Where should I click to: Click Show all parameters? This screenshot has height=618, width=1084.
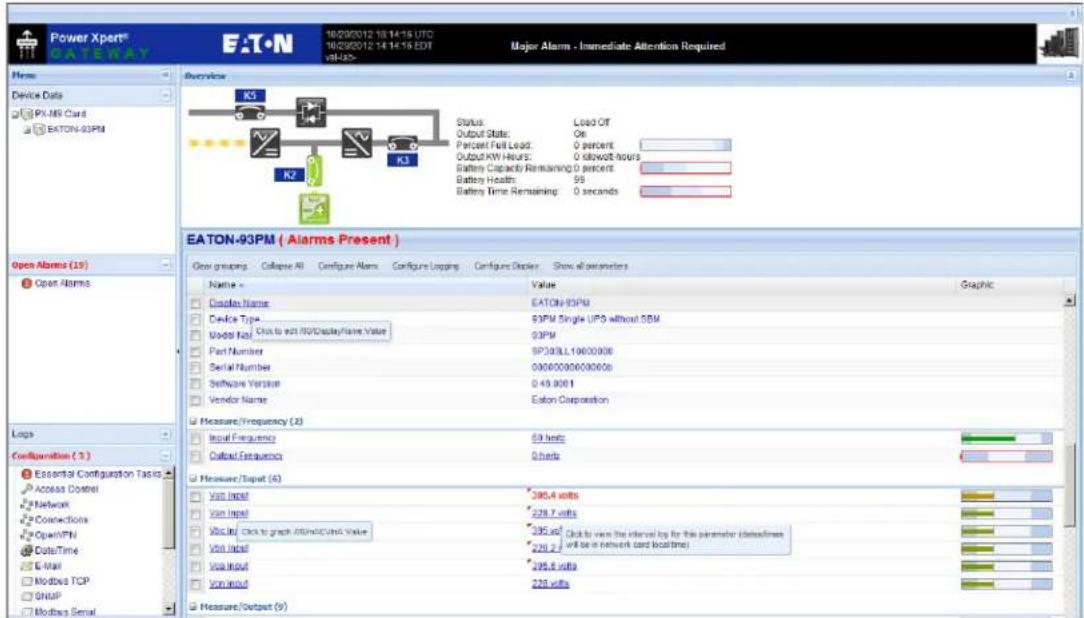coord(590,266)
